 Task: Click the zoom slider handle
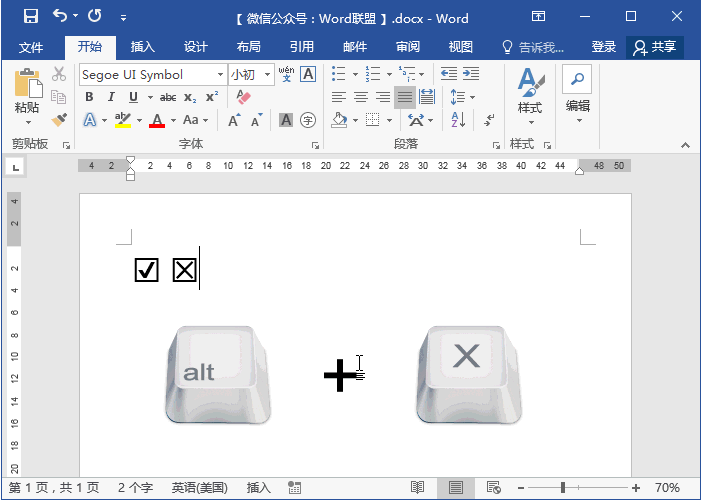click(563, 488)
